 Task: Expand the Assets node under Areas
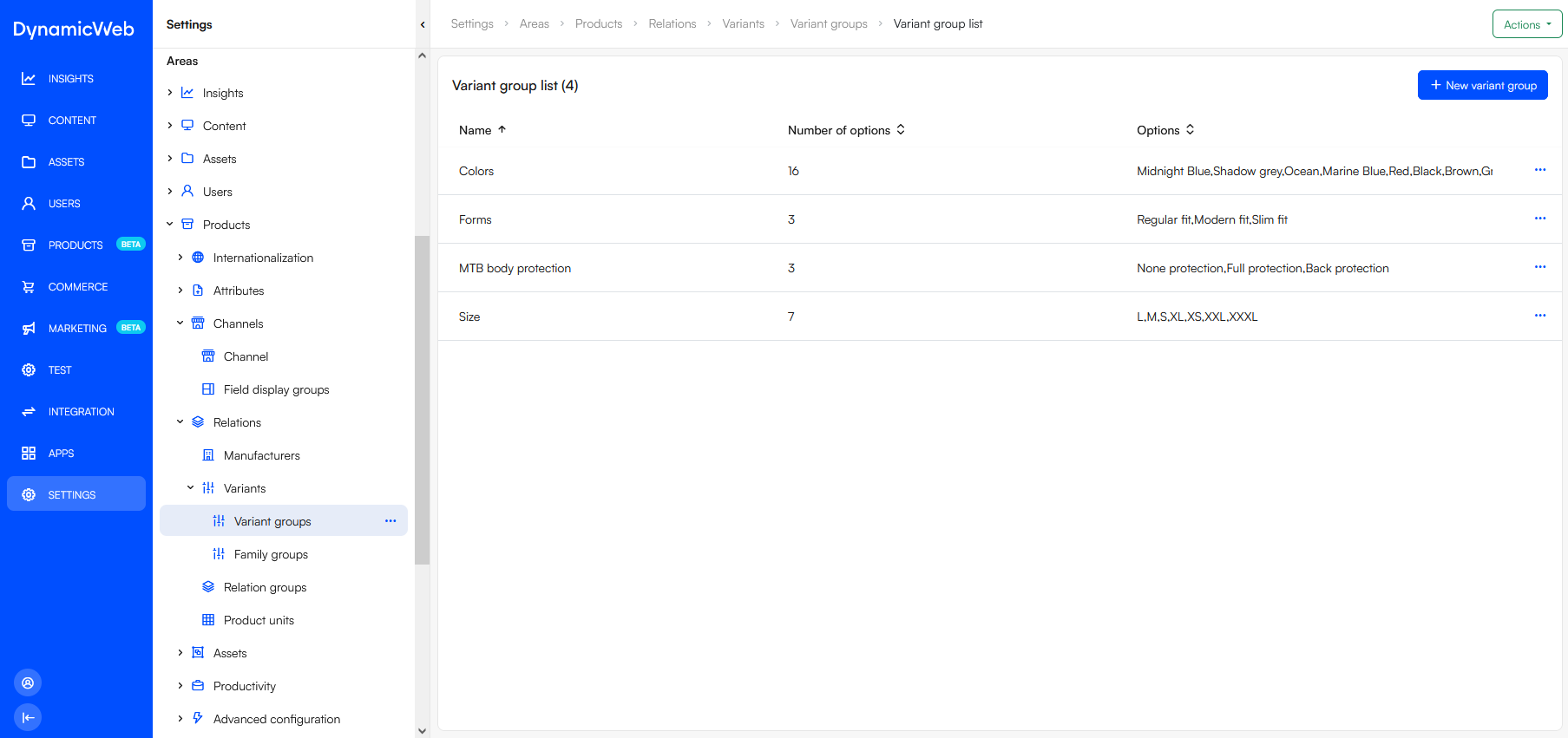[170, 159]
